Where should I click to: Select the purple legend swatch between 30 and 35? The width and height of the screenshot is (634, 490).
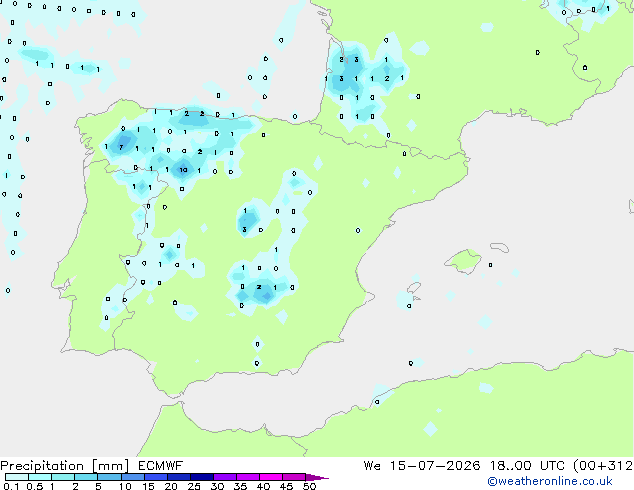click(x=225, y=477)
